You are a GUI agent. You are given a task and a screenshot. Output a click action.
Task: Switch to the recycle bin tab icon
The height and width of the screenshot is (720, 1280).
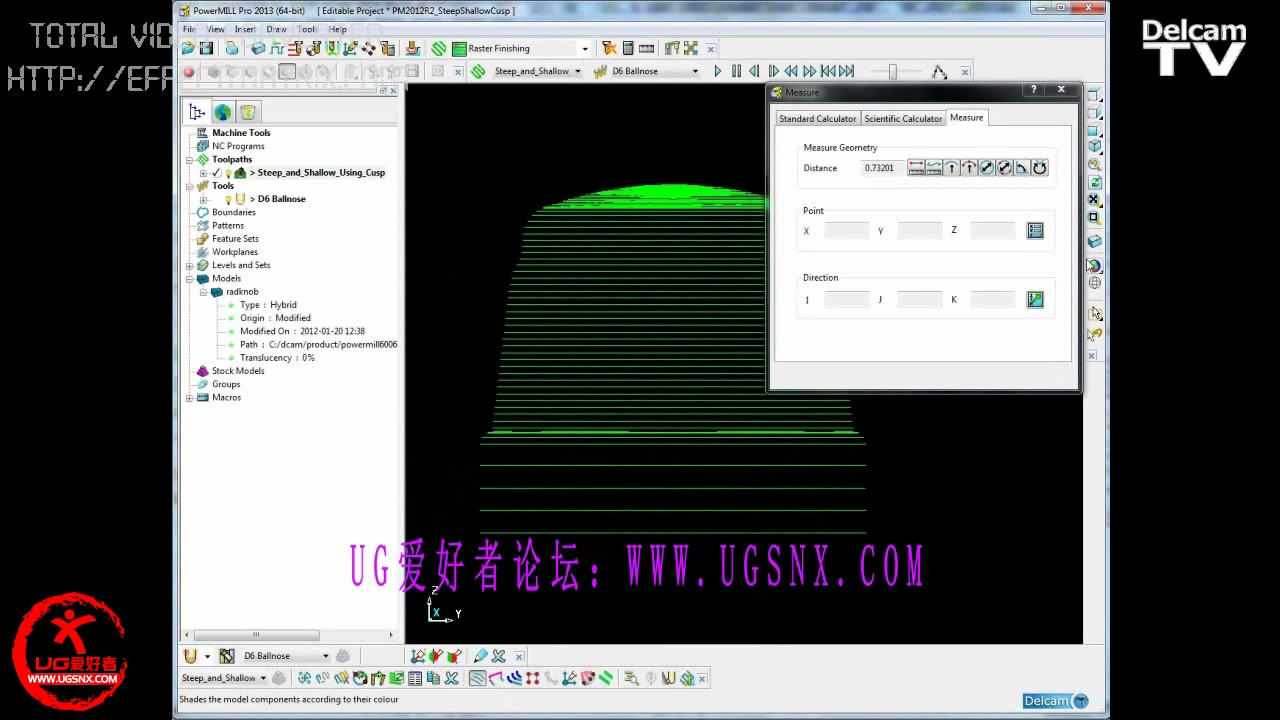pos(248,112)
